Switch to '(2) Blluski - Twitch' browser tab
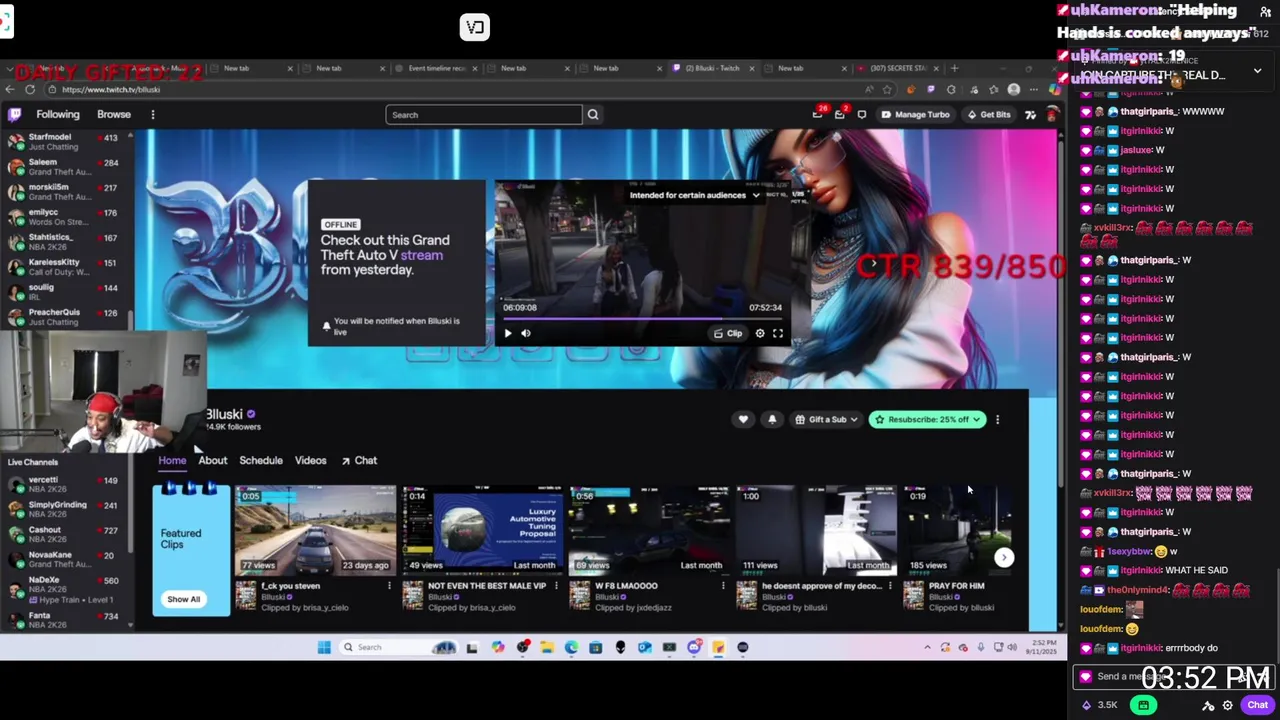 point(712,68)
